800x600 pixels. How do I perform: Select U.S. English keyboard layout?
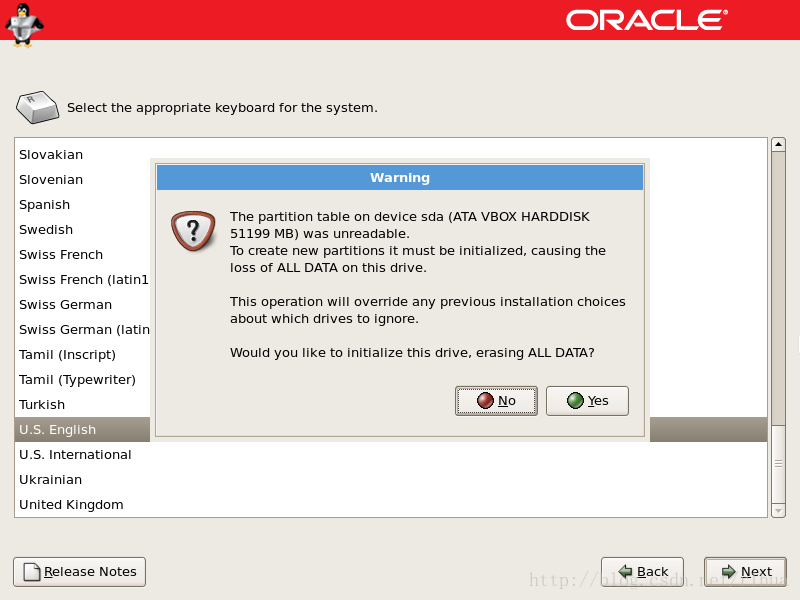[83, 430]
